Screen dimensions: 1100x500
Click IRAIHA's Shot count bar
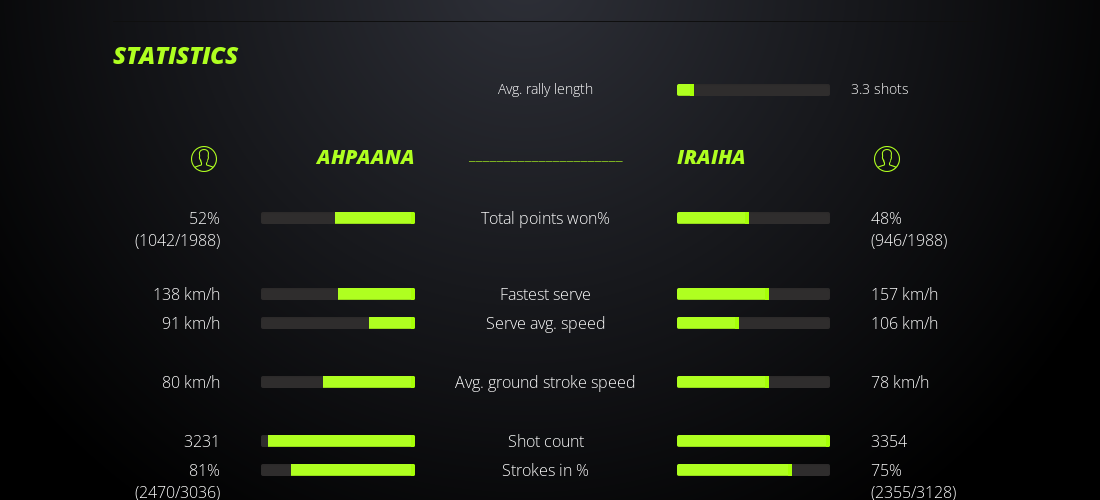point(753,441)
